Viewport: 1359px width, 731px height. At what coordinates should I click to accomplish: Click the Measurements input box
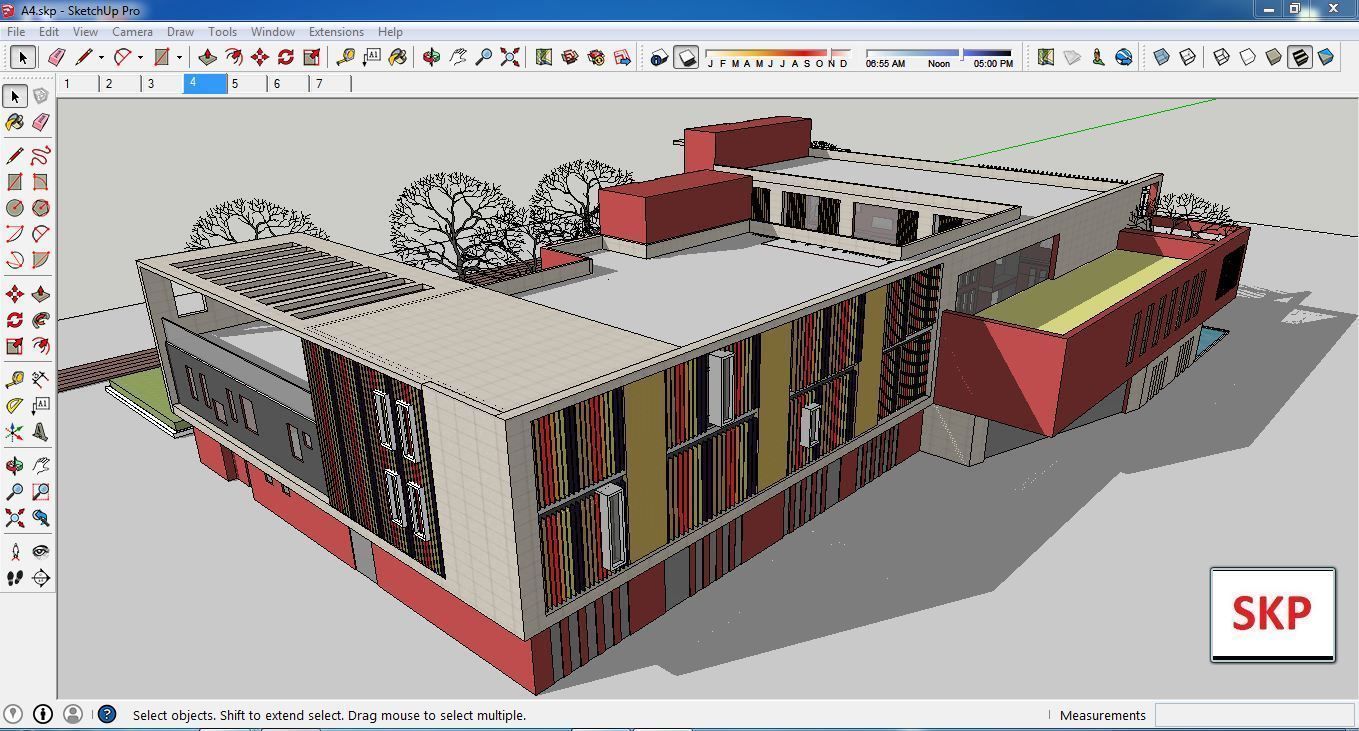pos(1254,715)
